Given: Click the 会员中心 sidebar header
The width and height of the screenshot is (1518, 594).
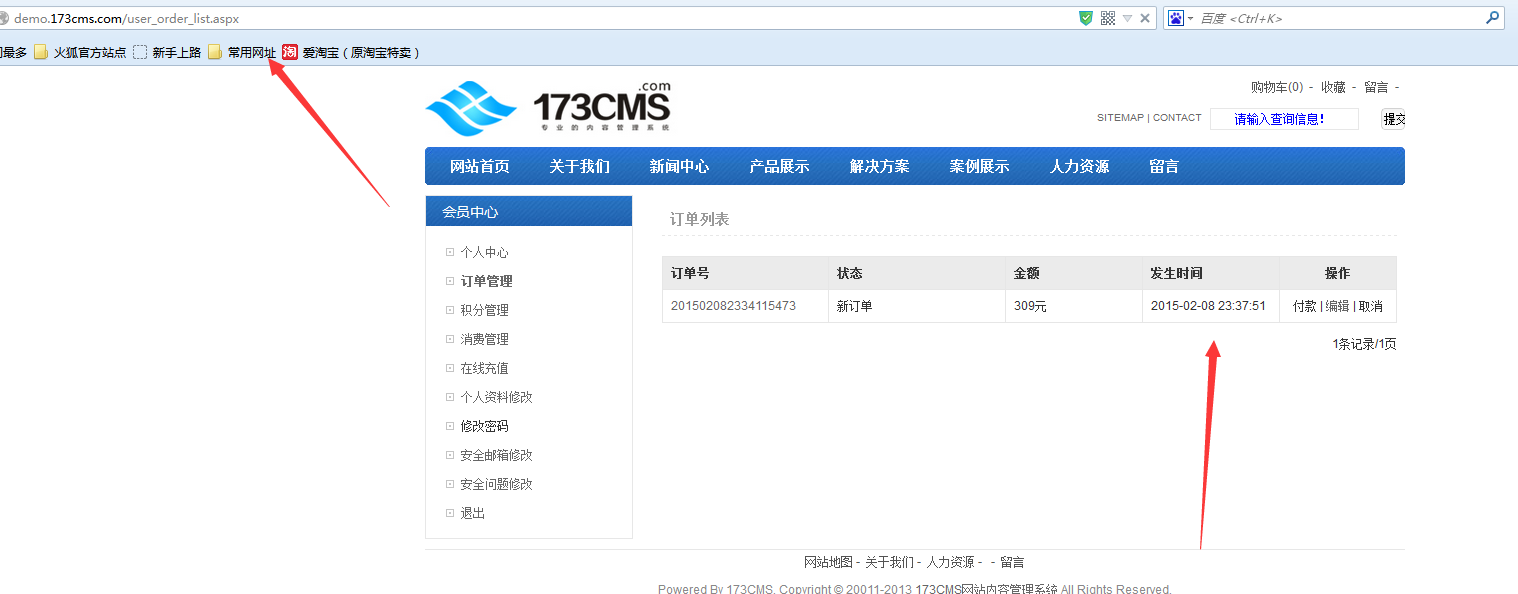Looking at the screenshot, I should (529, 211).
